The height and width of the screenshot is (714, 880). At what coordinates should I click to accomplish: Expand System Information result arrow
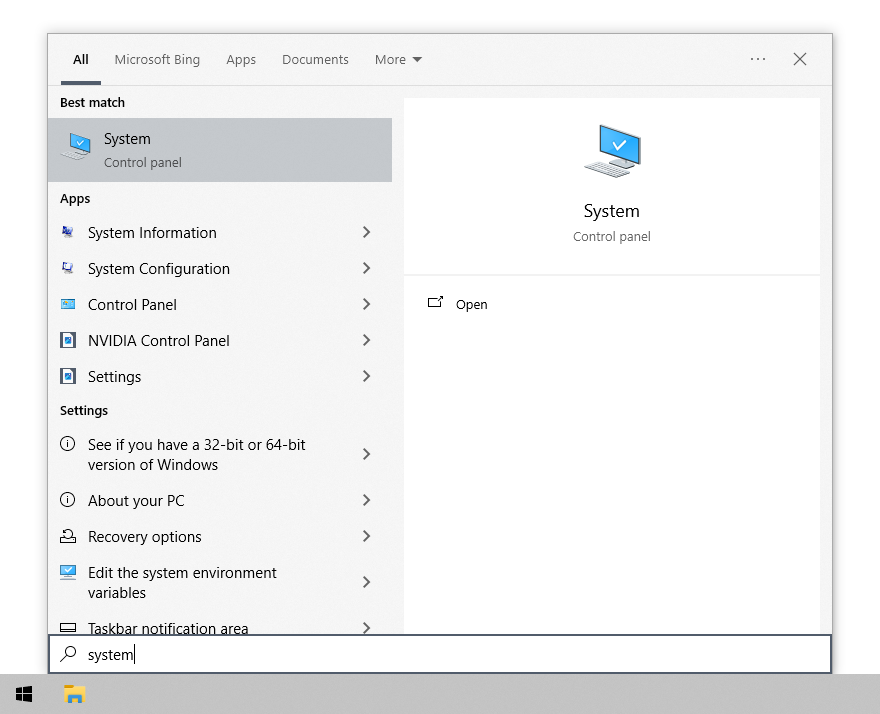point(366,232)
